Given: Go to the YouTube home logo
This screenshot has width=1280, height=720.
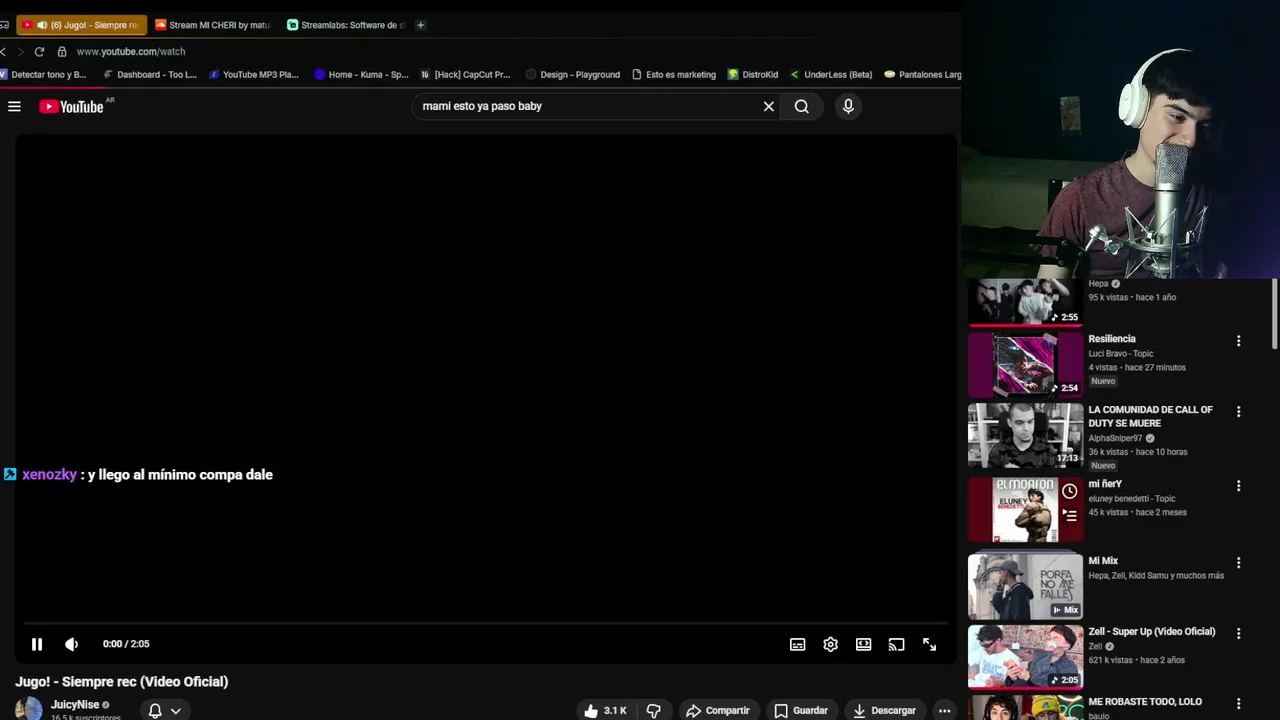Looking at the screenshot, I should tap(72, 106).
